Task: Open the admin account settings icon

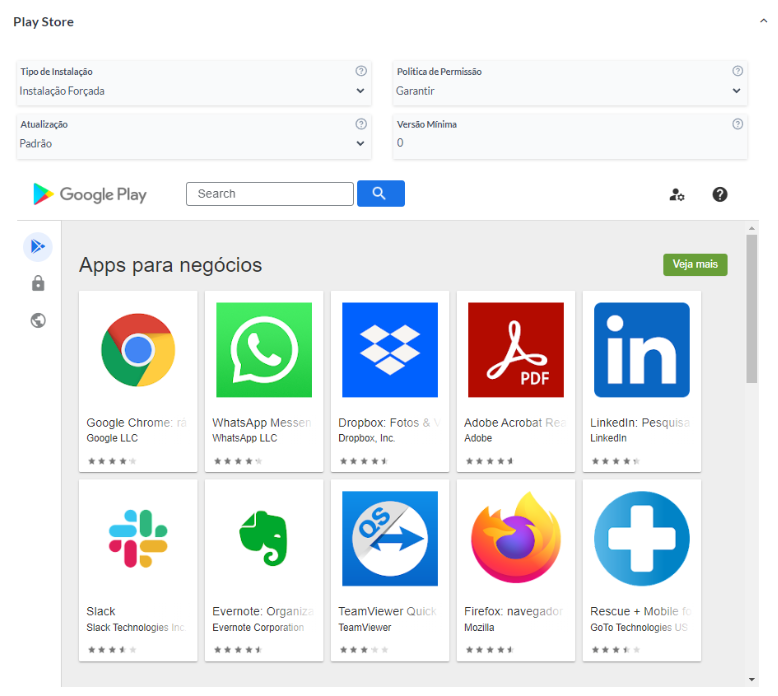Action: click(x=677, y=194)
